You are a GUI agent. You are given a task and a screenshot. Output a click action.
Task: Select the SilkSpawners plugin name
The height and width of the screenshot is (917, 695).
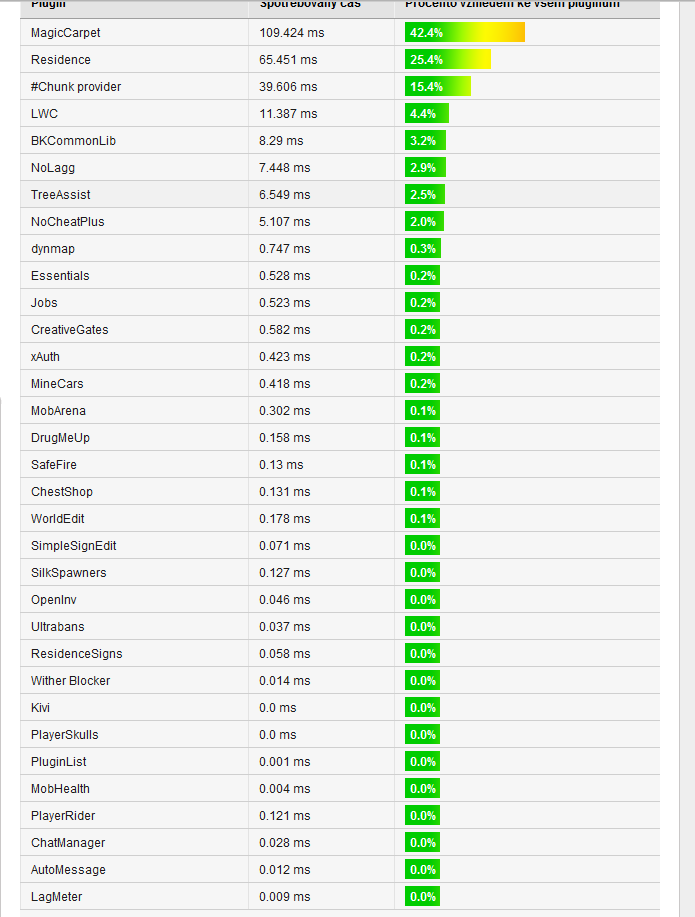point(69,573)
